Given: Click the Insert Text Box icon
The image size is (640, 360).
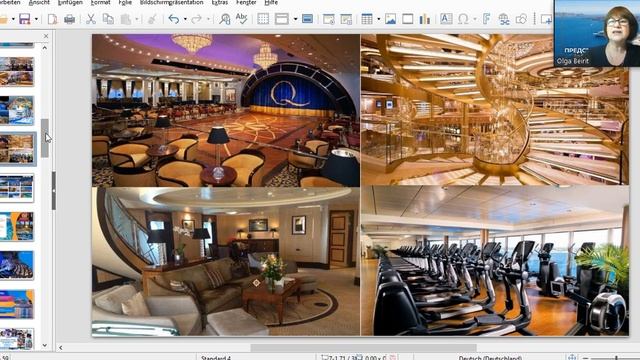Looking at the screenshot, I should [x=446, y=19].
